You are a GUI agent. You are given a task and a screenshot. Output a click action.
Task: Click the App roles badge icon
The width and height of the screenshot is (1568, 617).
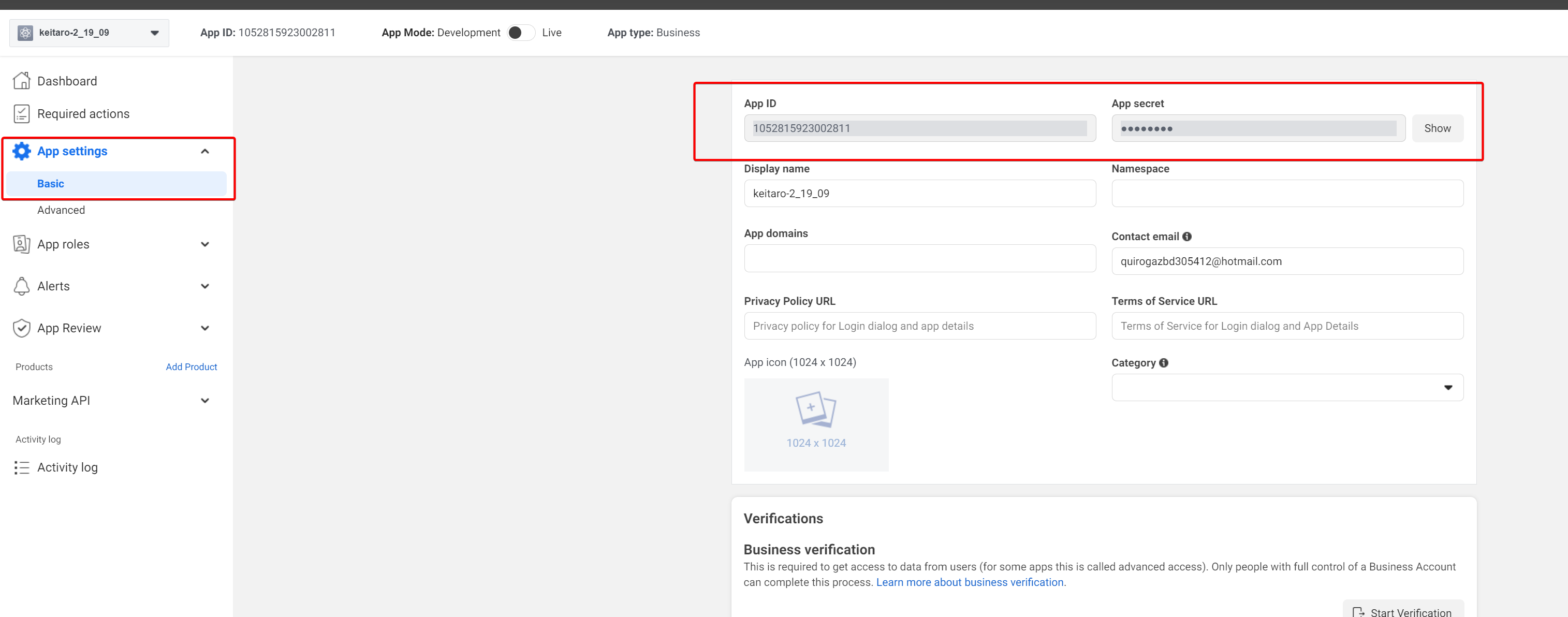click(22, 244)
